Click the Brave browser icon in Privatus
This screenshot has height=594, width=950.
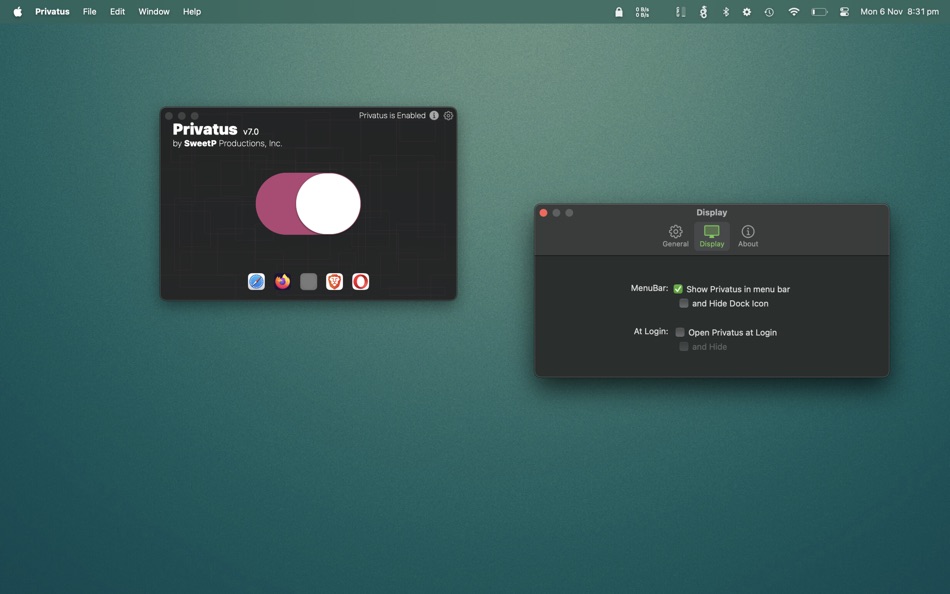334,281
